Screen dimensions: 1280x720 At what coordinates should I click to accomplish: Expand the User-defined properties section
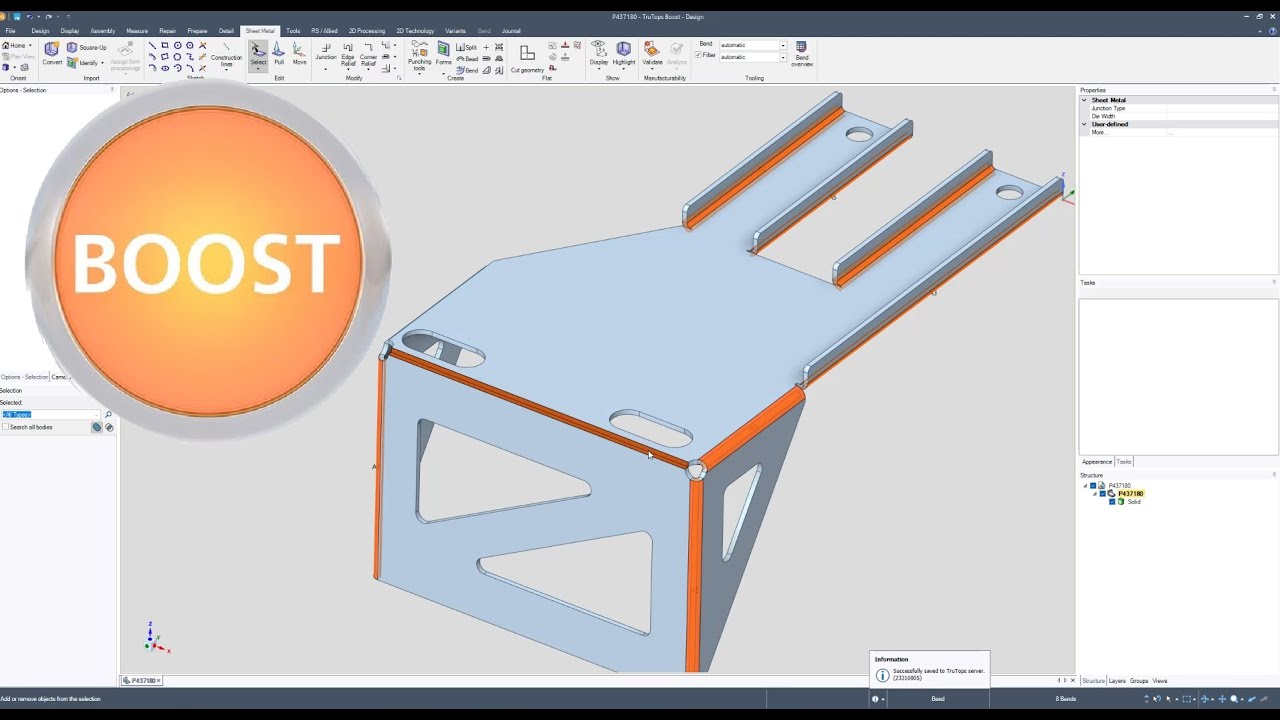[x=1084, y=124]
